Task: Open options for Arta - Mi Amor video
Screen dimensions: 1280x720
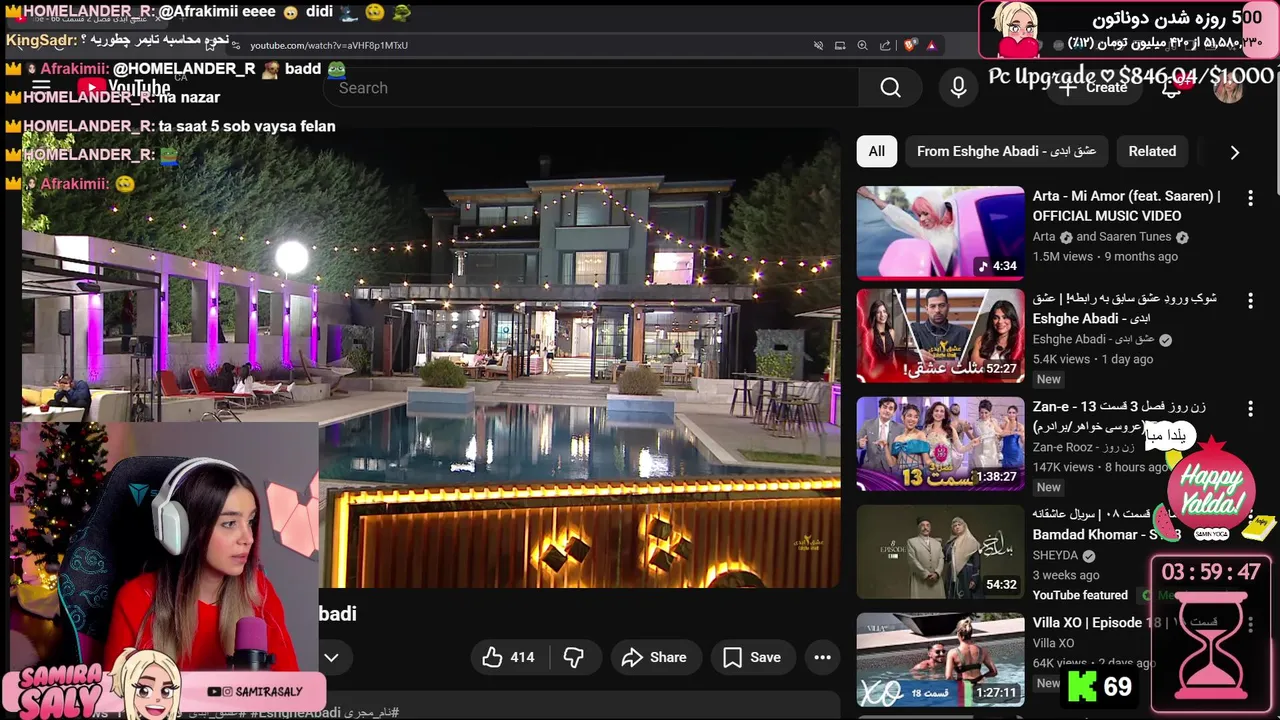Action: [x=1250, y=198]
